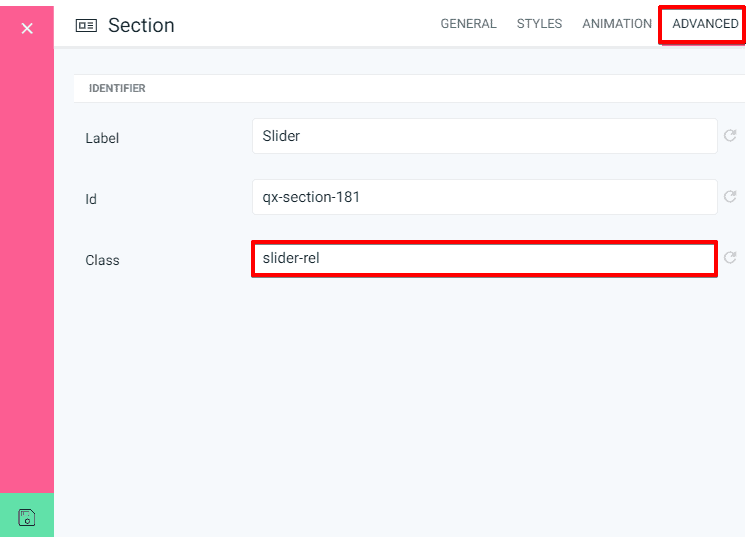Click the Section panel title text
The width and height of the screenshot is (751, 537).
[x=141, y=26]
